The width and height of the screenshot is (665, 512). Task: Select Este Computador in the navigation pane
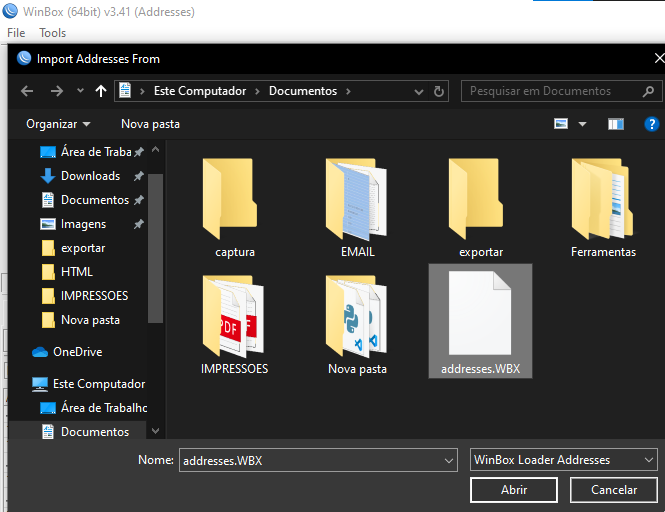88,384
